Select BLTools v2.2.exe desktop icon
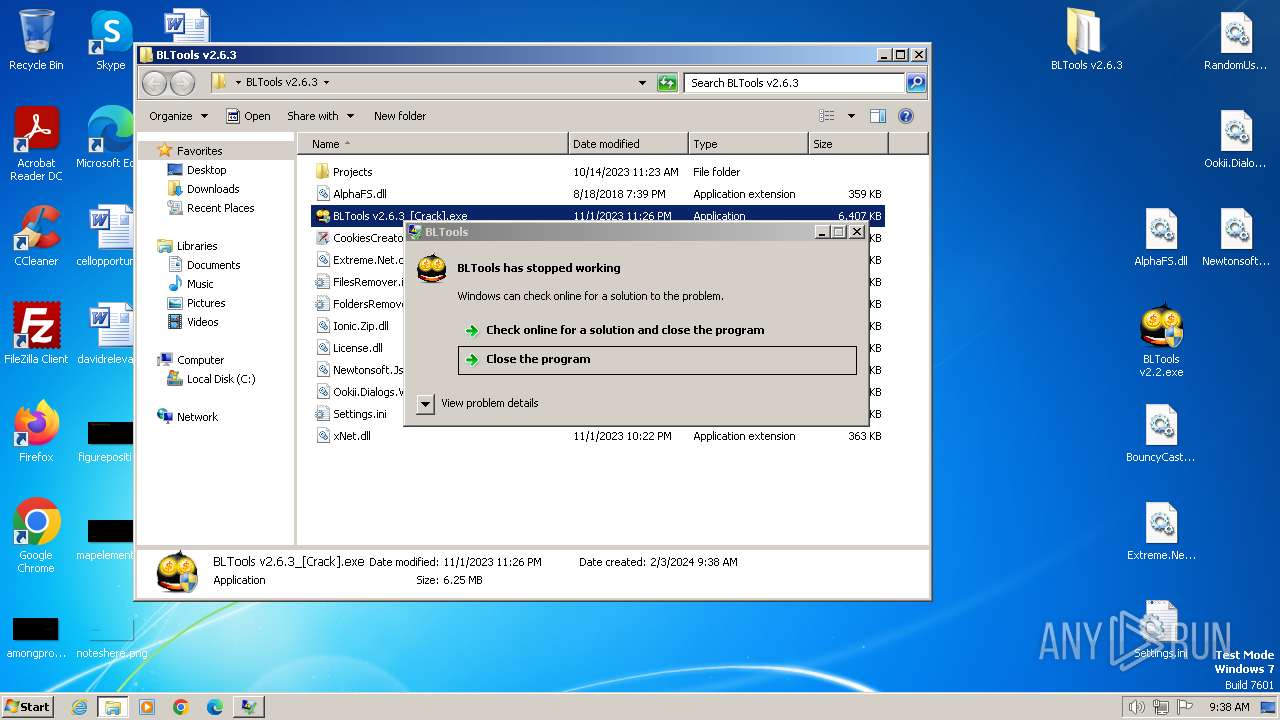Screen dimensions: 1280x720 (x=1161, y=341)
